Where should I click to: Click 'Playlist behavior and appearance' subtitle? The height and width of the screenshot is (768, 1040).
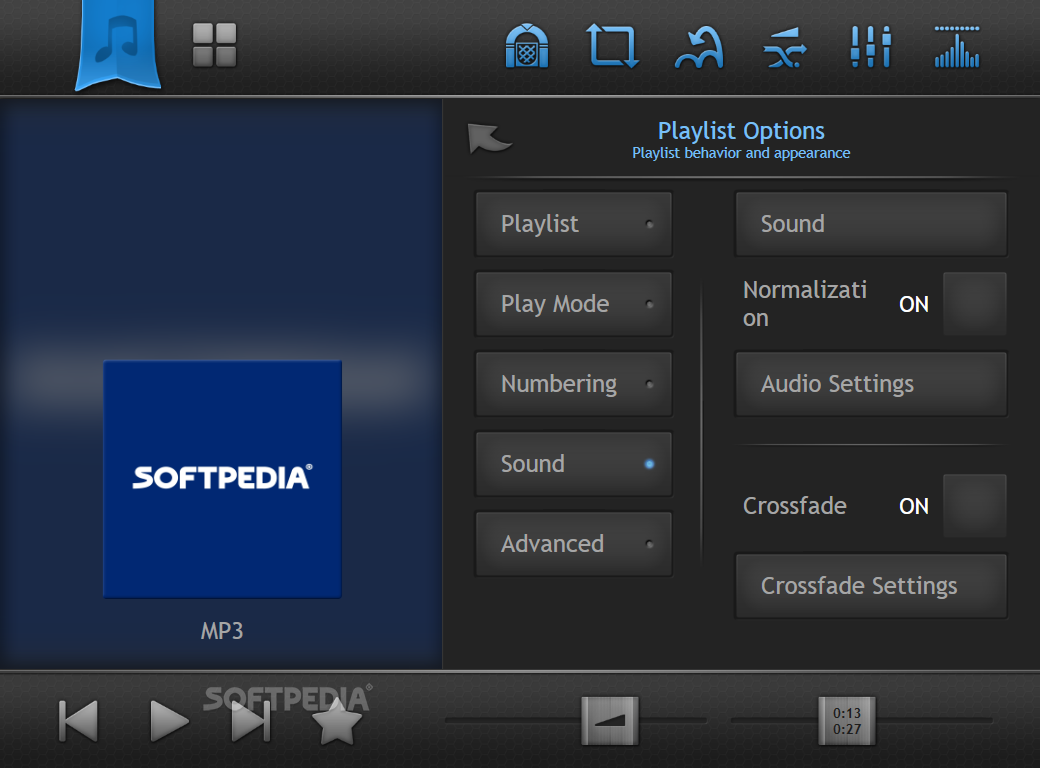[x=741, y=153]
